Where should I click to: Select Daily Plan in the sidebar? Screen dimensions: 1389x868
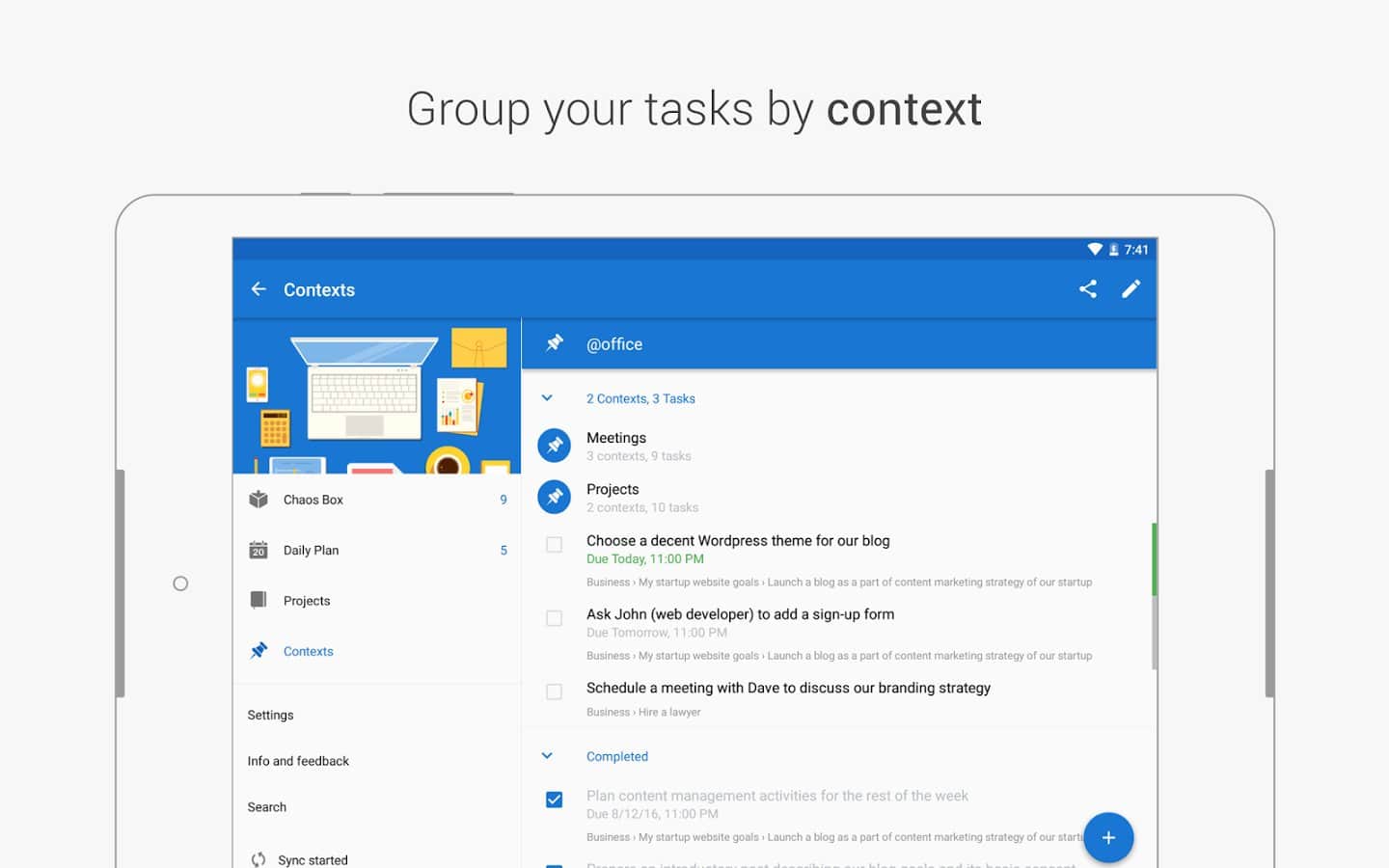coord(311,551)
